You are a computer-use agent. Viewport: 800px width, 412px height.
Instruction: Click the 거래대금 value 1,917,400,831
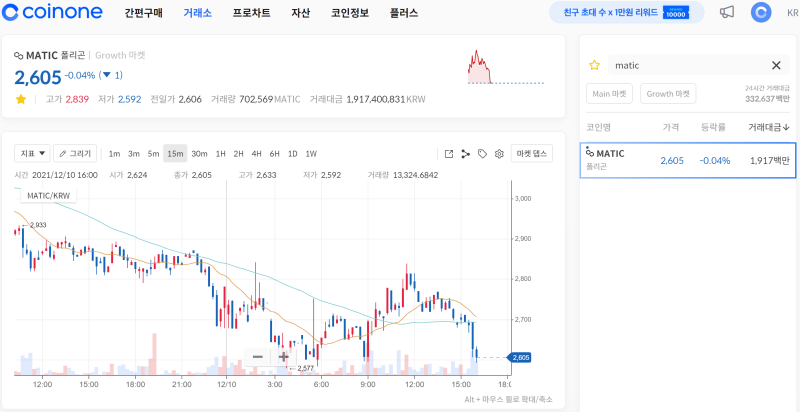click(376, 99)
